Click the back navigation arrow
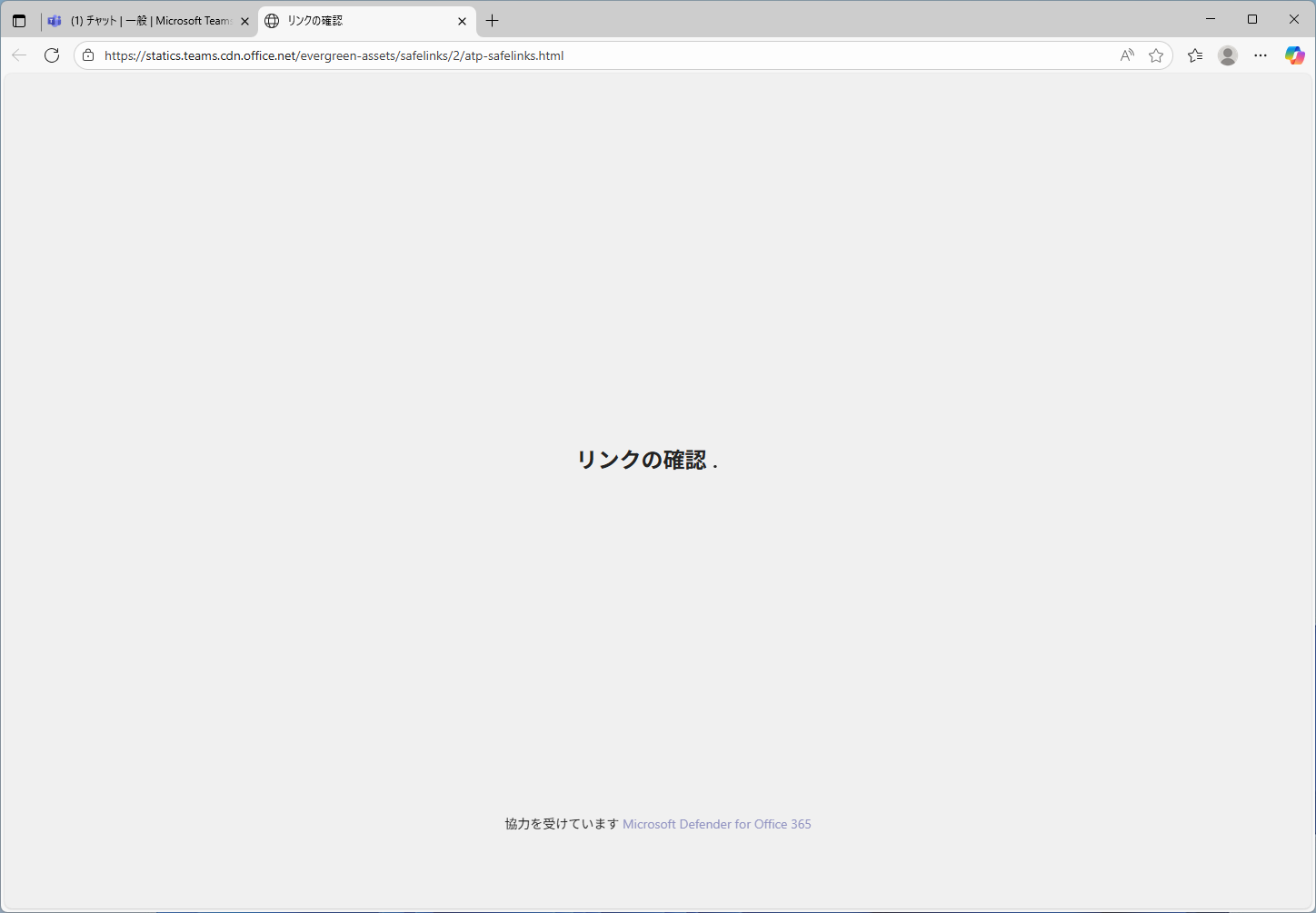This screenshot has height=913, width=1316. [19, 55]
